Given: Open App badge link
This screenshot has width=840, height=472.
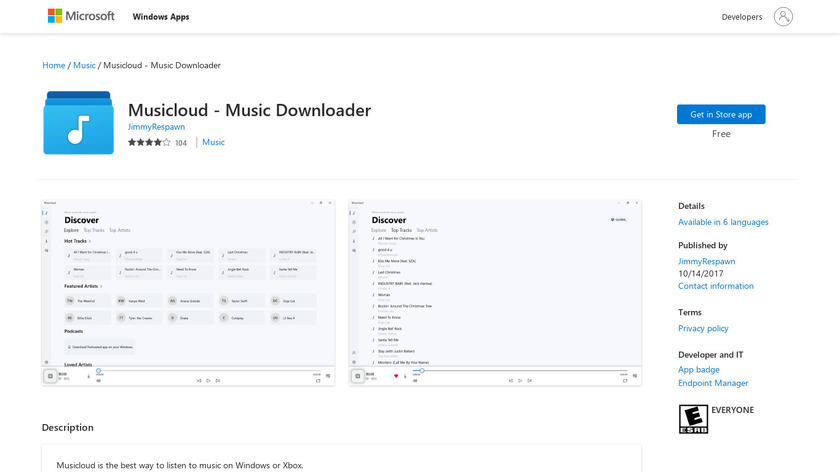Looking at the screenshot, I should click(699, 370).
